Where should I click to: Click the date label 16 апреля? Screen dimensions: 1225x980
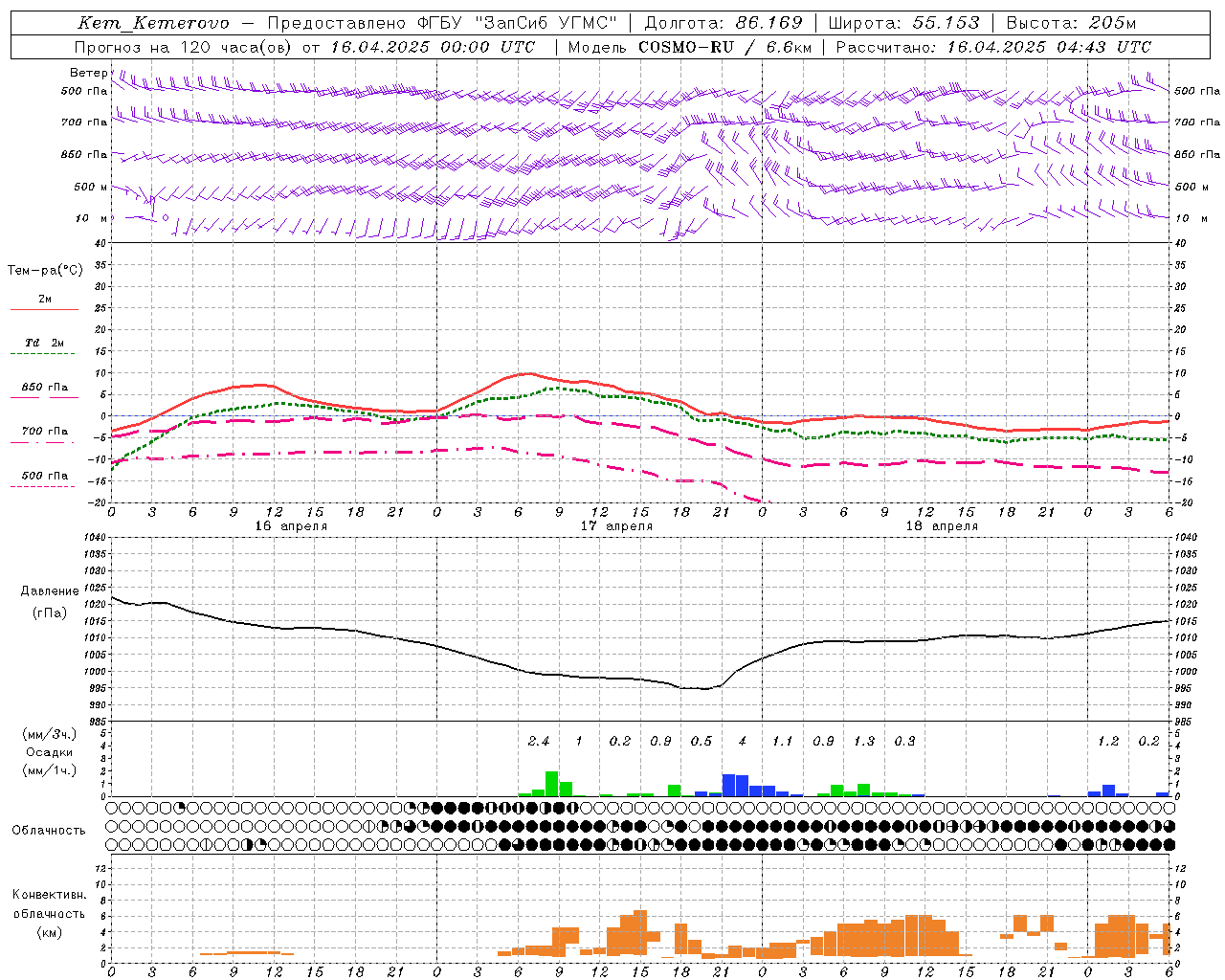tap(291, 526)
